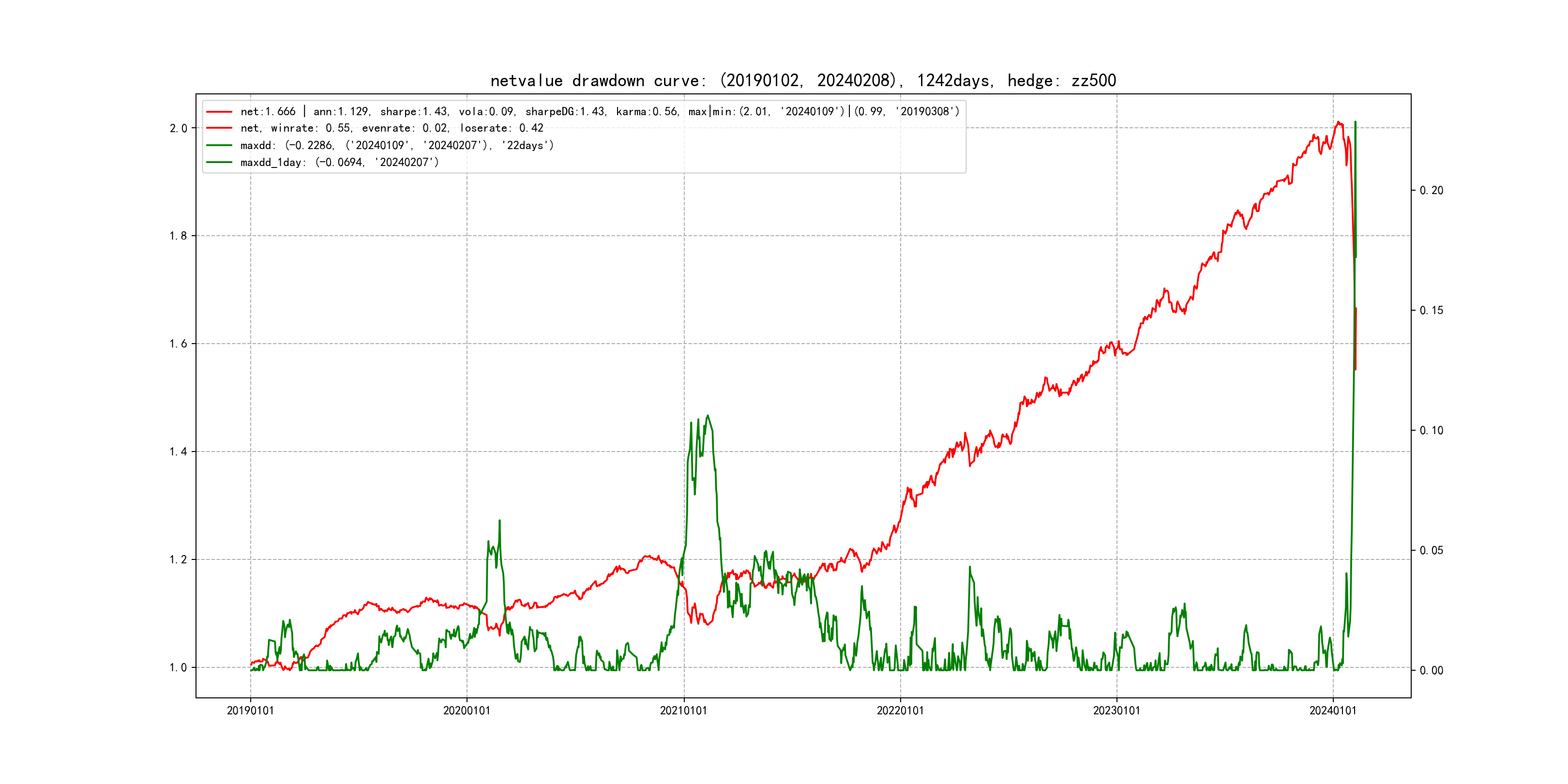Click the 20210101 x-axis tick label
The image size is (1568, 784).
pyautogui.click(x=683, y=710)
